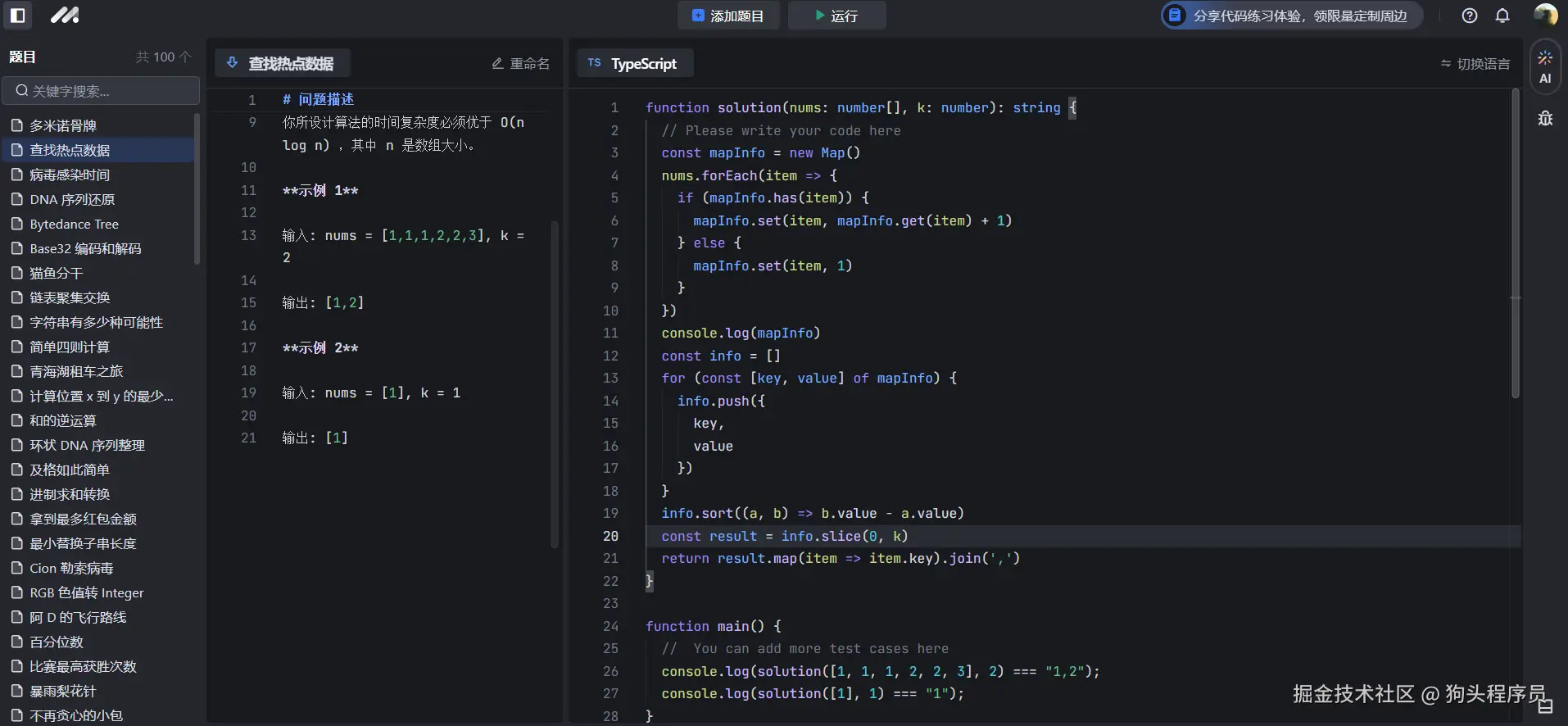
Task: Click the debug bug icon
Action: [x=1545, y=119]
